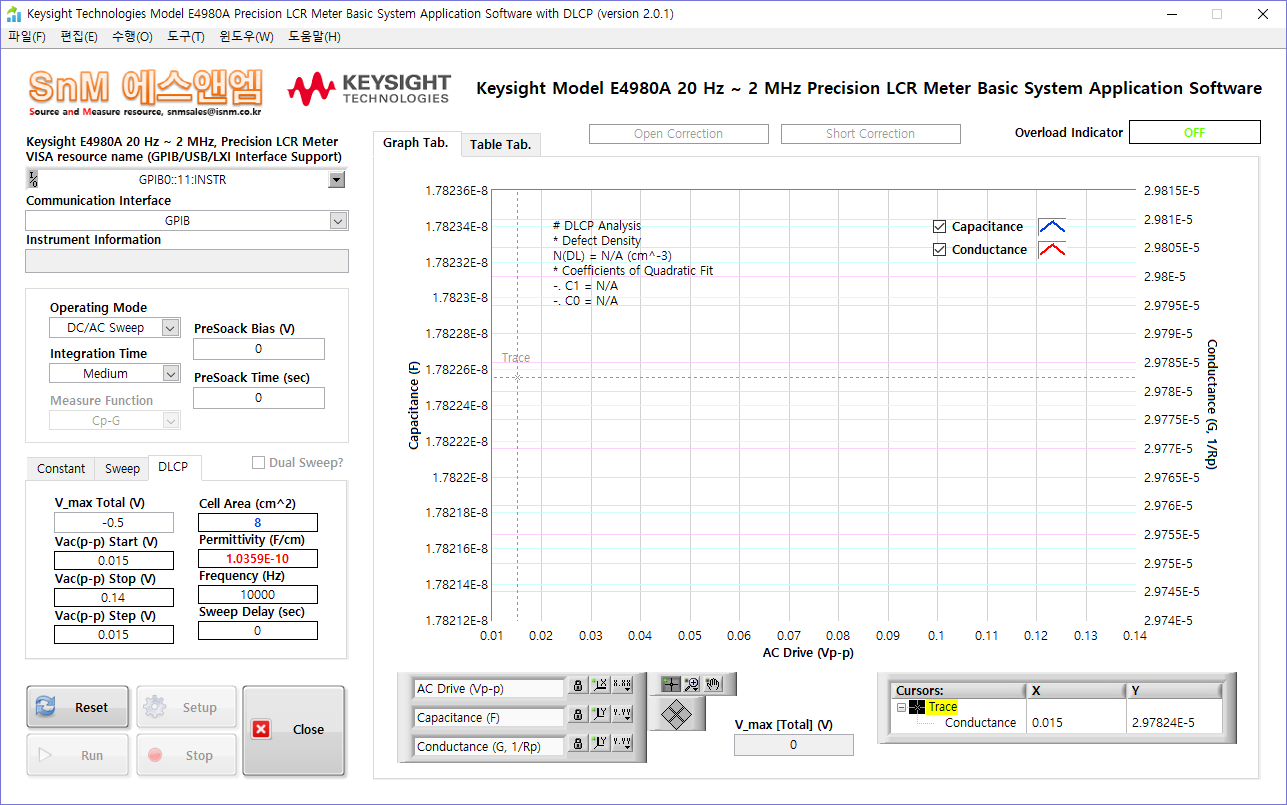1287x805 pixels.
Task: Click the Vac(p-p) Step input field
Action: click(114, 635)
